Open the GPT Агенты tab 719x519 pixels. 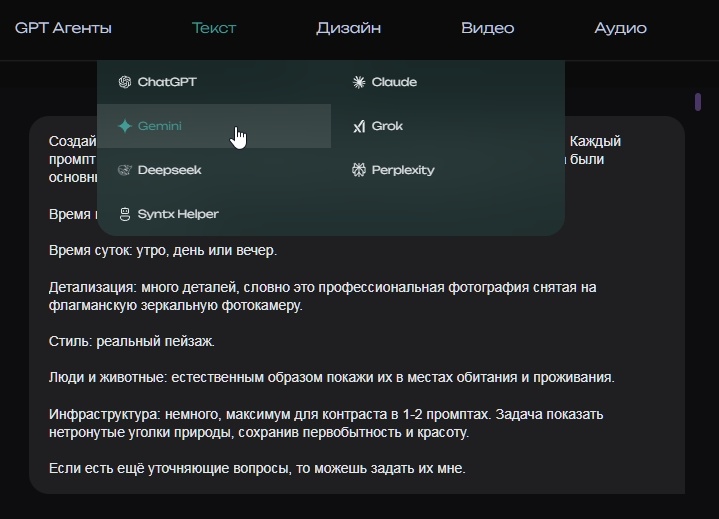[63, 28]
